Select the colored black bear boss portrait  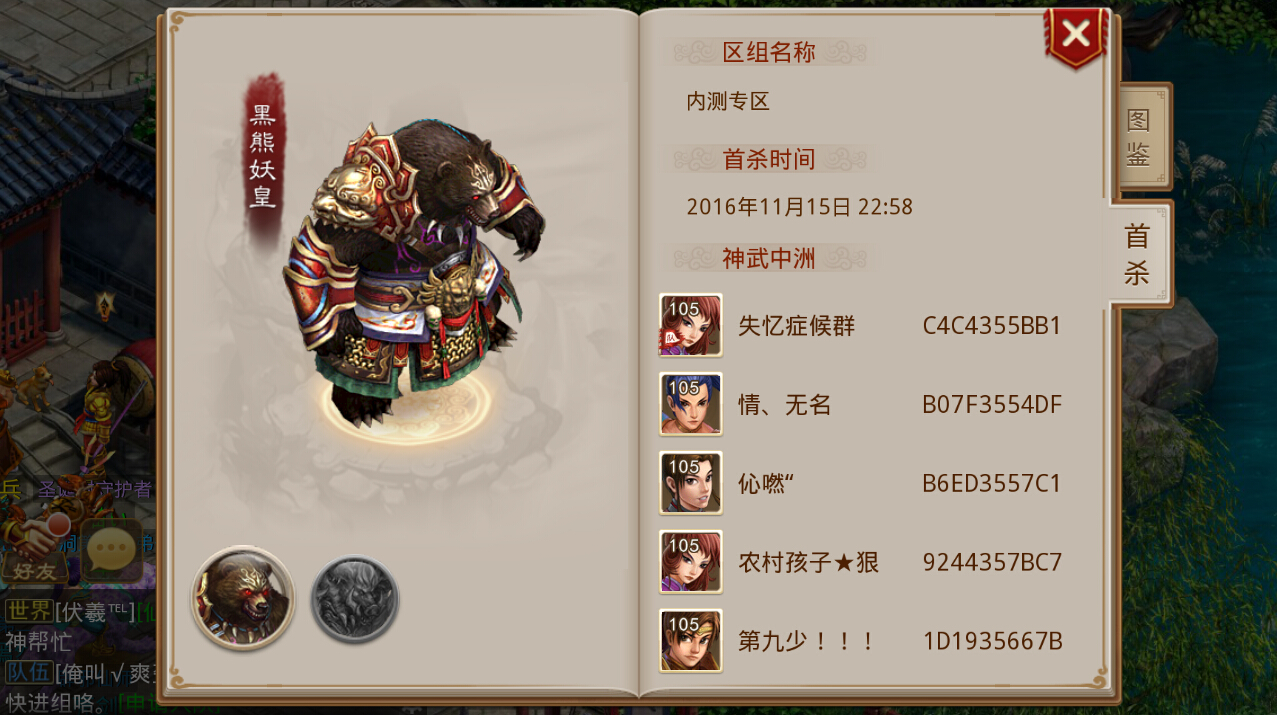[x=243, y=598]
